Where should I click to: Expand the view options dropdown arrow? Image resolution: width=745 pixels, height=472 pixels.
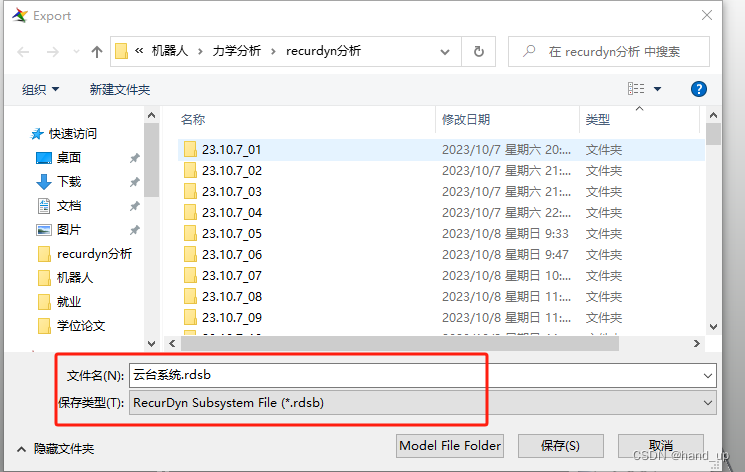click(658, 89)
